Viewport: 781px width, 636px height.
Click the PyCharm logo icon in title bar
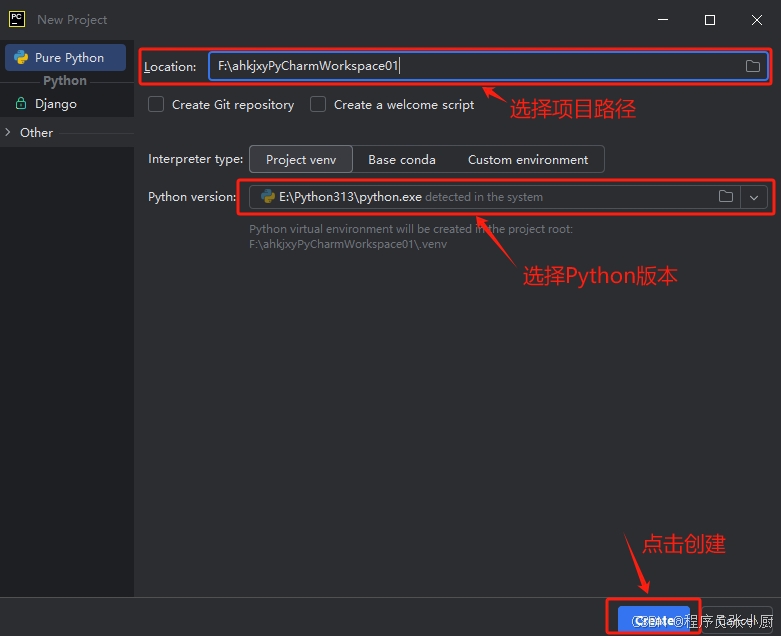pos(17,19)
